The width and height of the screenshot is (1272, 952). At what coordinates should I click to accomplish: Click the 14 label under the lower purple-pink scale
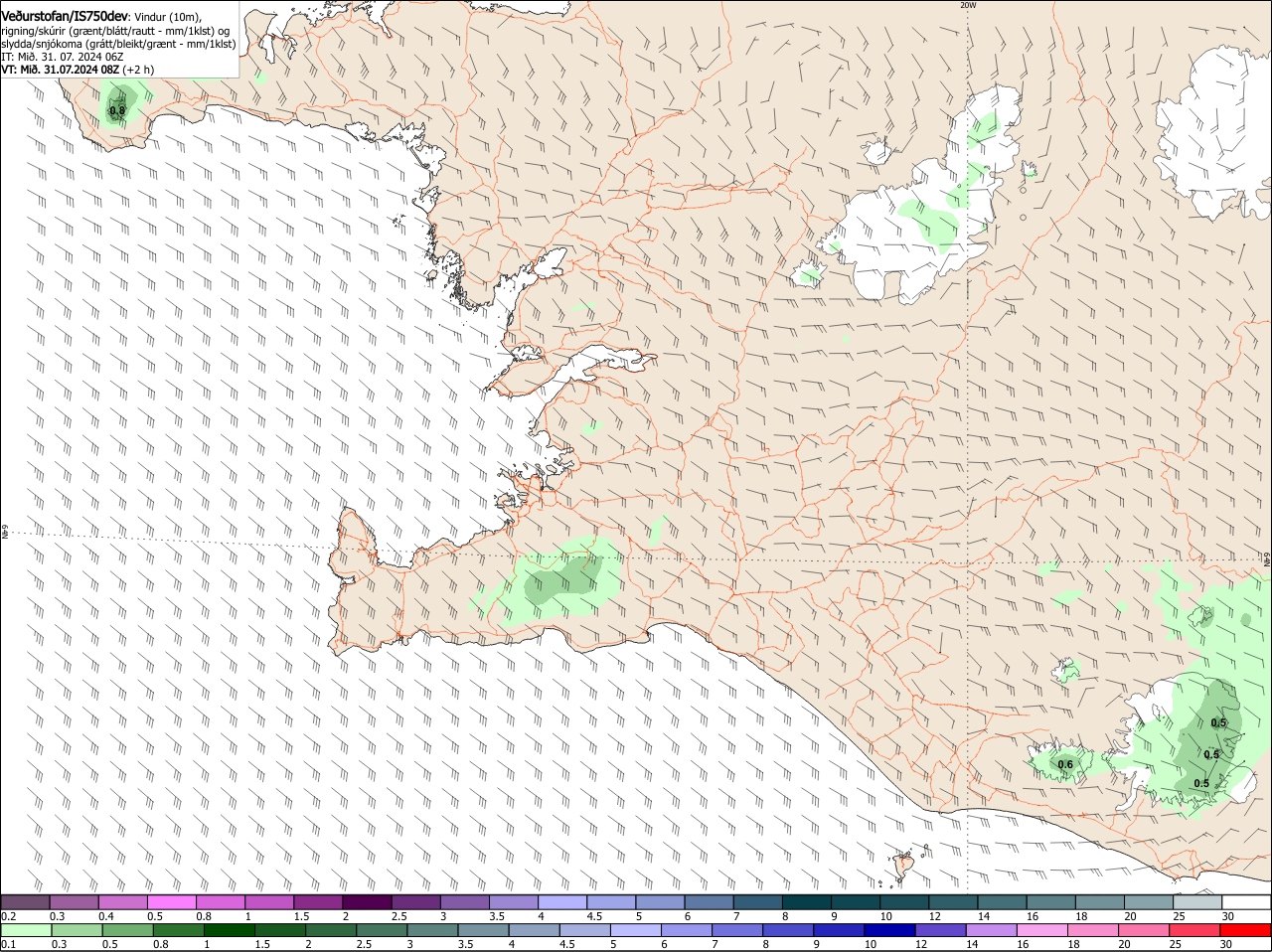click(x=973, y=944)
